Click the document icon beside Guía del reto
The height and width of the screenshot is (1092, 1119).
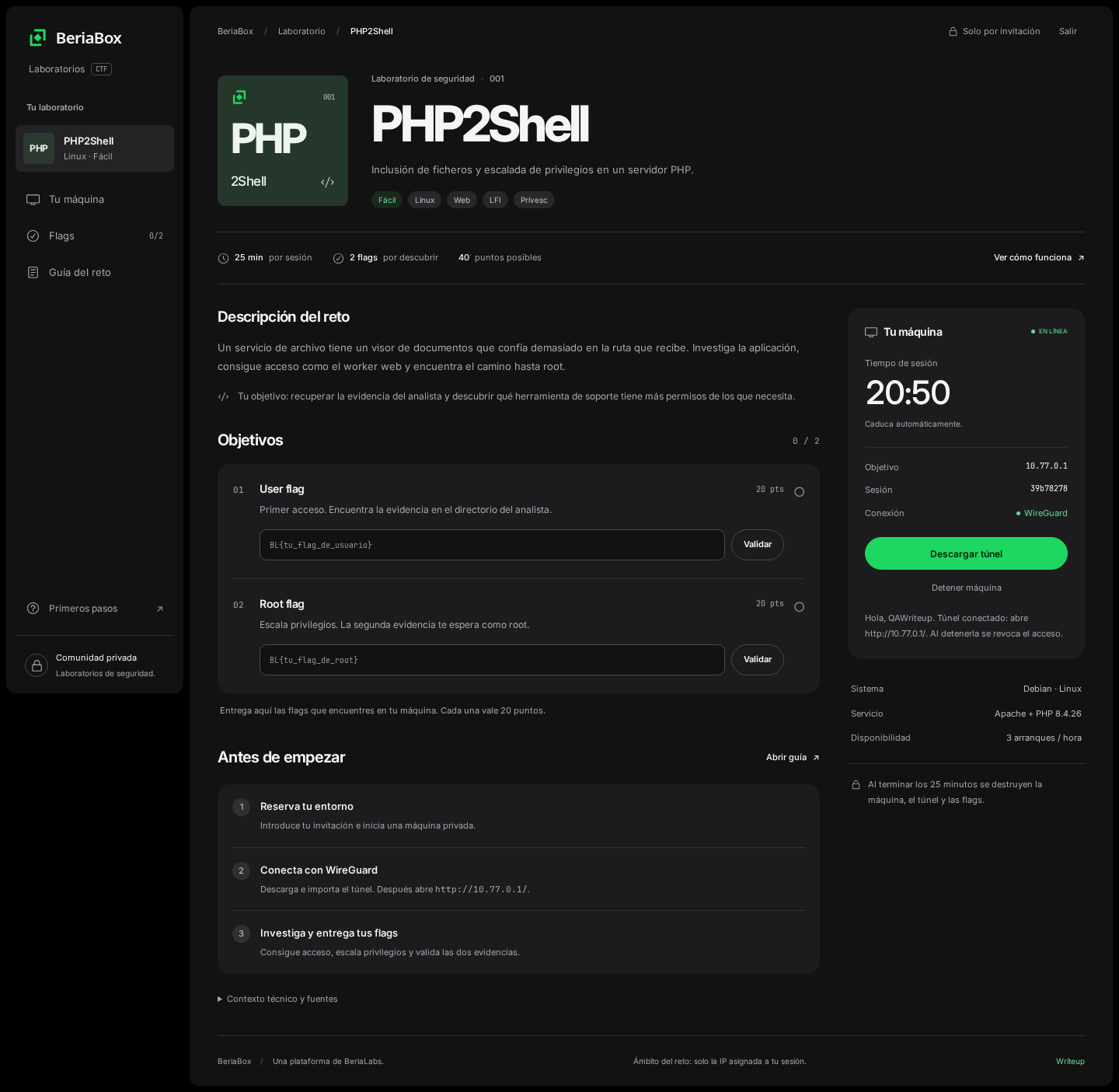click(x=33, y=273)
